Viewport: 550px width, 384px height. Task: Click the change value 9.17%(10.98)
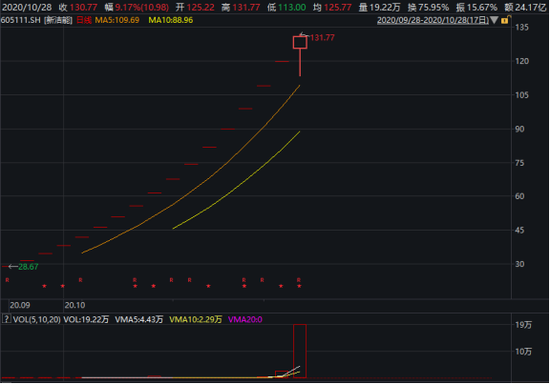(142, 7)
